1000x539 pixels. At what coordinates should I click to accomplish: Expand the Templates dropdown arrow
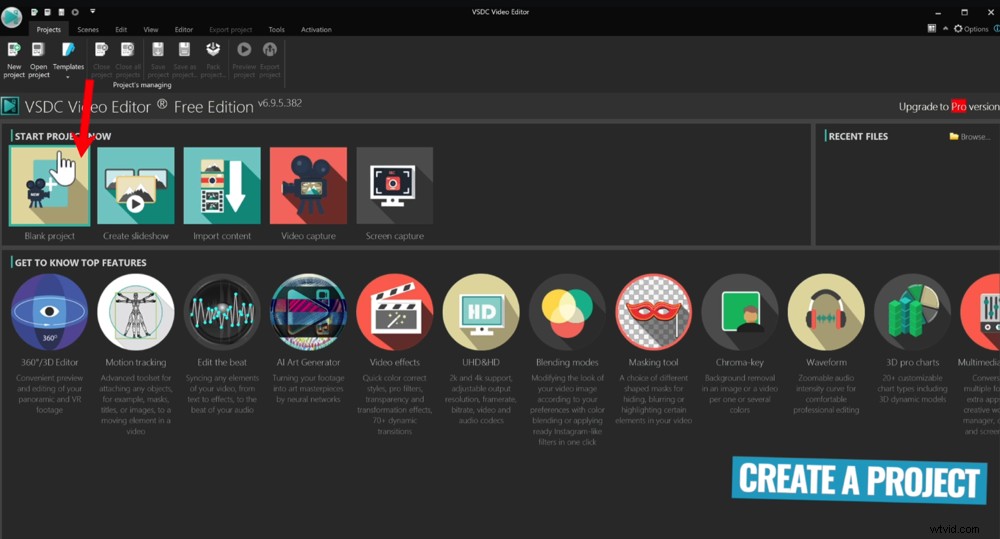click(68, 78)
